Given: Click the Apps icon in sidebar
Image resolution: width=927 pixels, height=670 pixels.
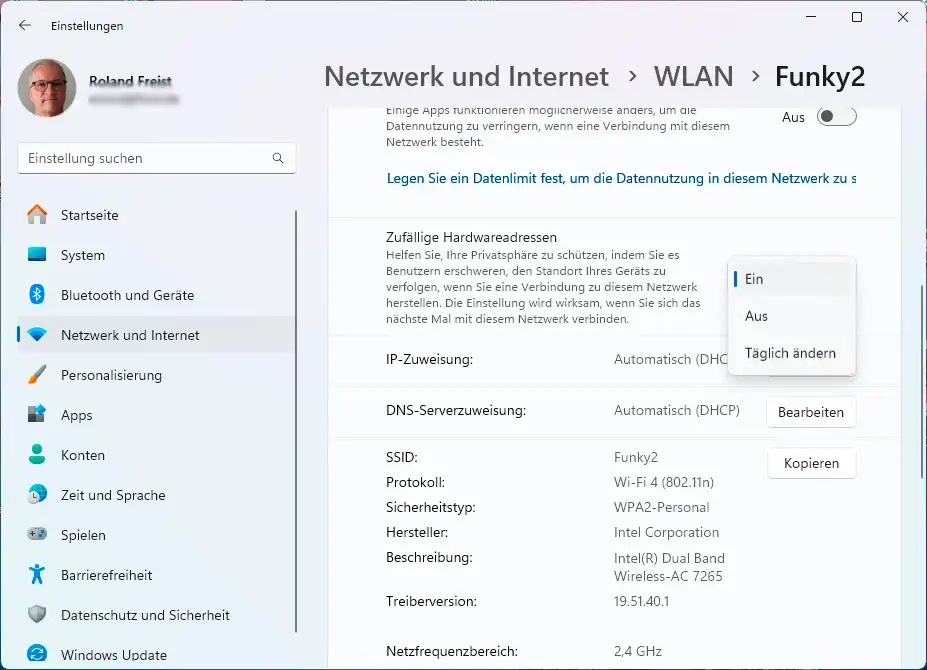Looking at the screenshot, I should 37,415.
